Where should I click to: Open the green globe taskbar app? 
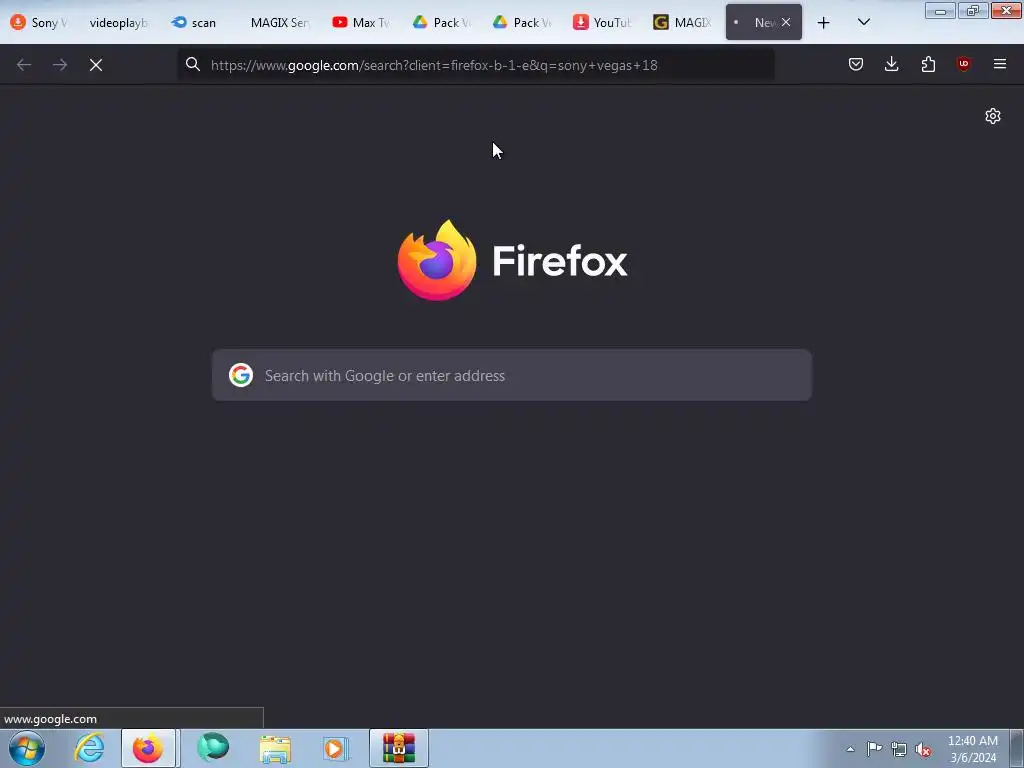(213, 748)
